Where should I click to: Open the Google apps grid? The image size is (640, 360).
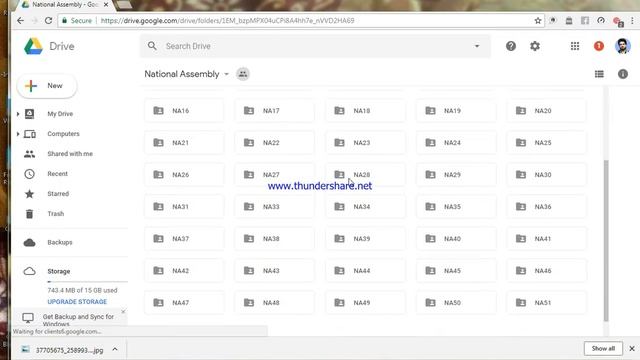[575, 46]
